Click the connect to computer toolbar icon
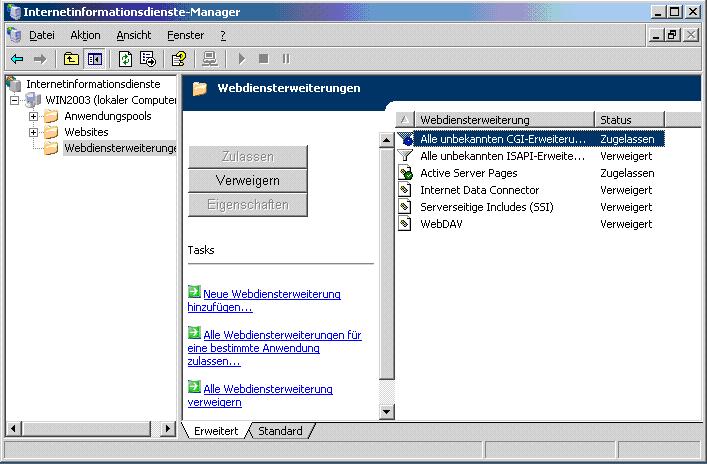 pos(210,59)
